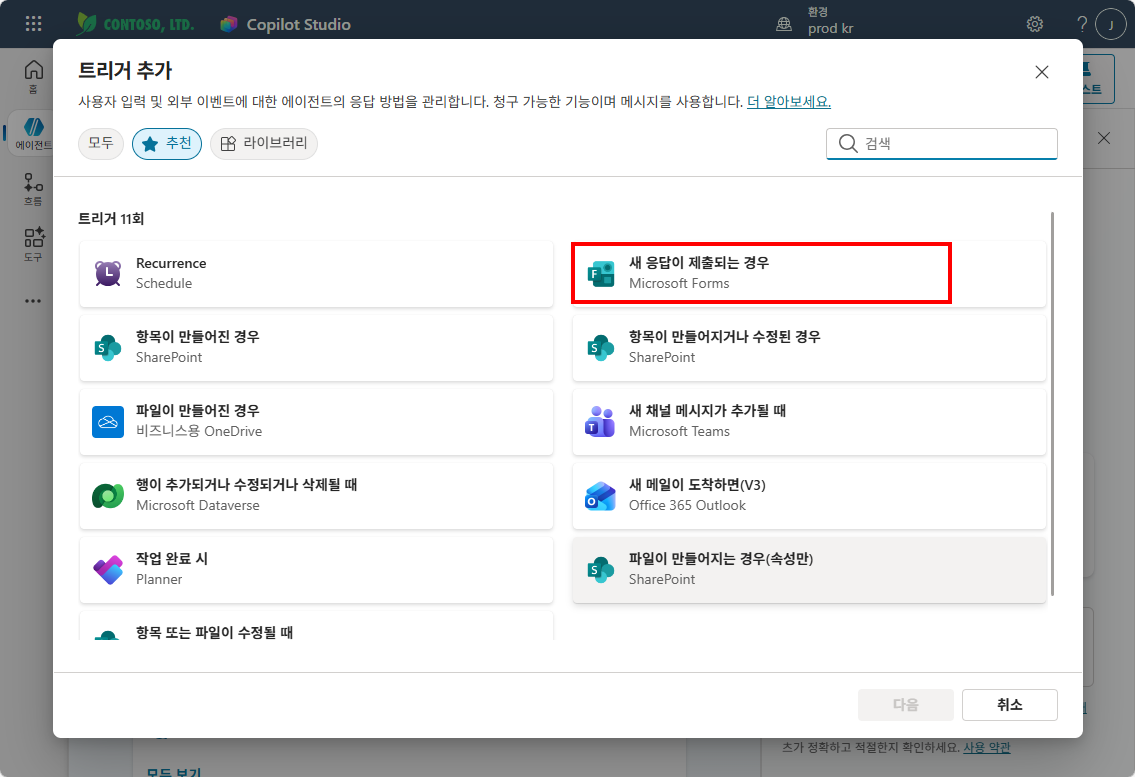
Task: Select the 추천 filter tab
Action: [x=166, y=143]
